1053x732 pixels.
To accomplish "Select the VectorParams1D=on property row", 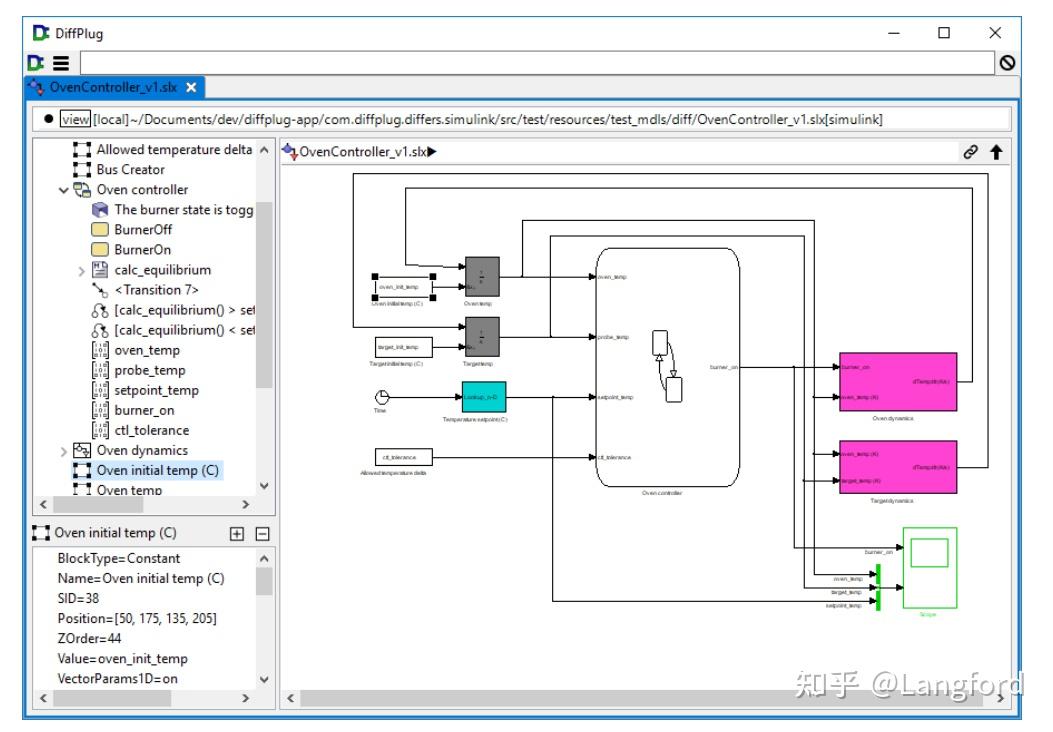I will pyautogui.click(x=118, y=679).
